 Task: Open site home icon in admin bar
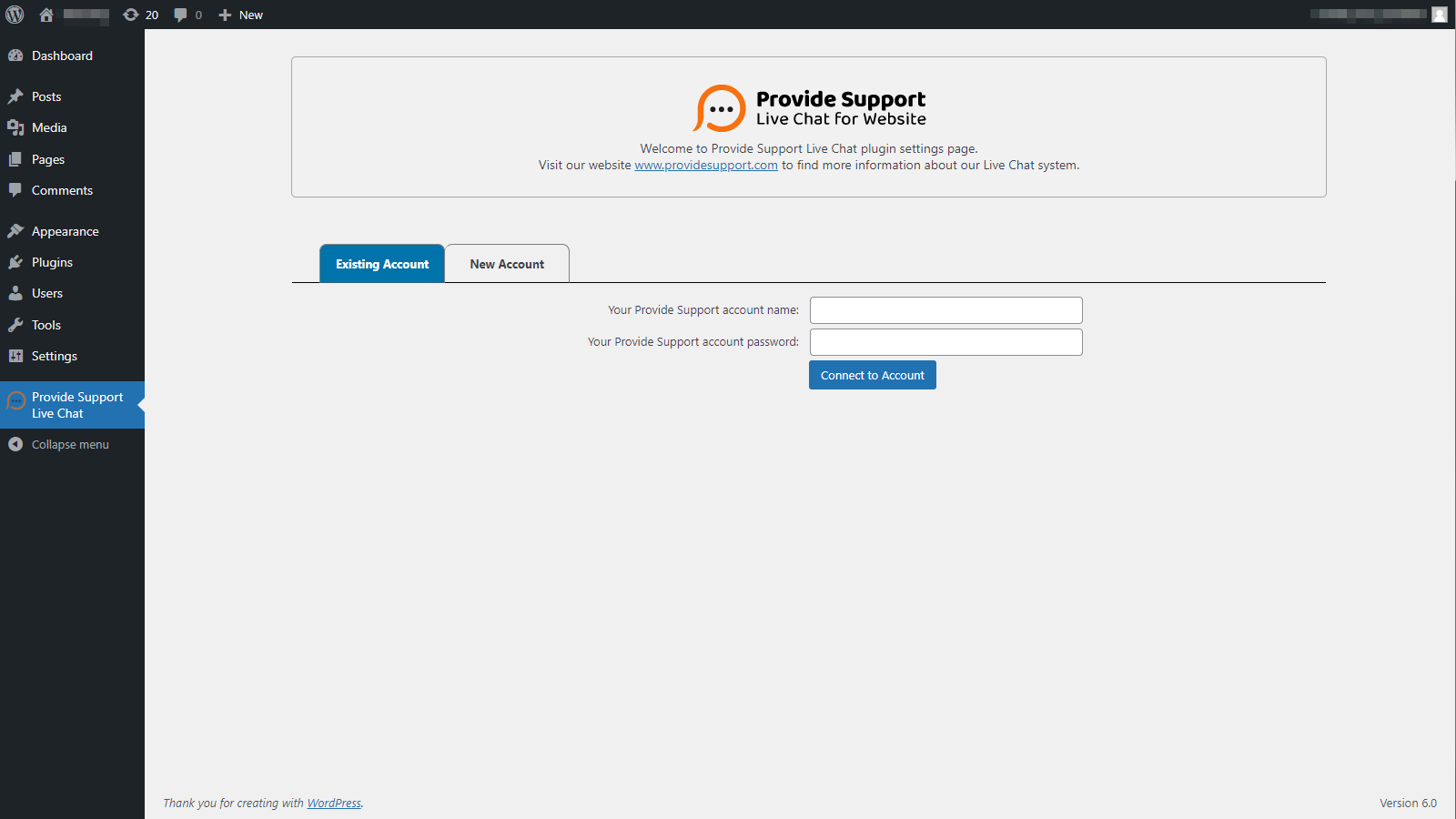pos(46,15)
